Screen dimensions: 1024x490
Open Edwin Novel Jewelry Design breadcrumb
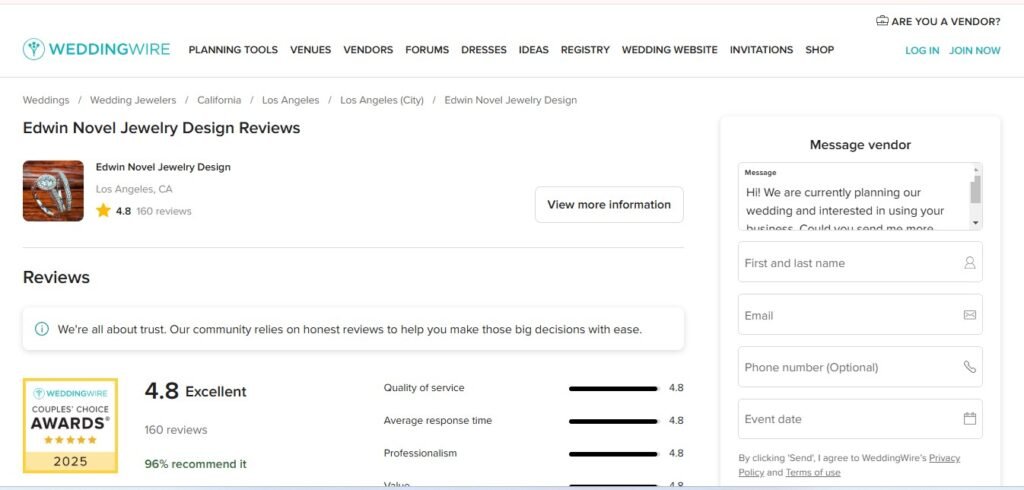[511, 100]
